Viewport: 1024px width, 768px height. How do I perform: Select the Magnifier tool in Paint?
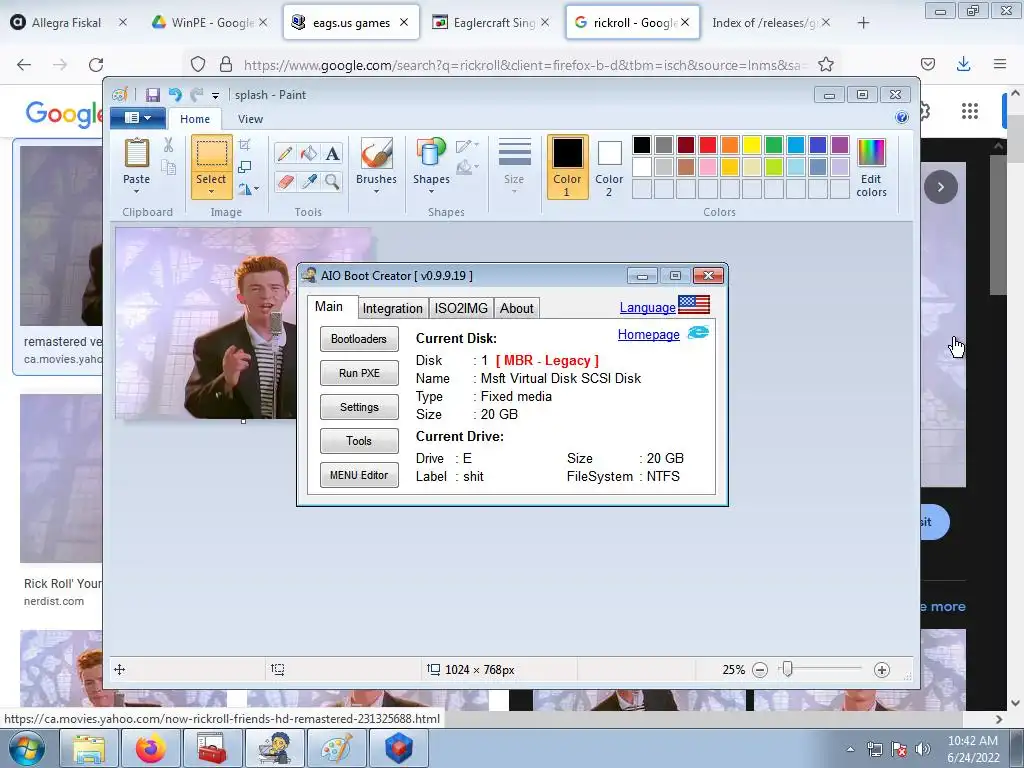click(332, 181)
